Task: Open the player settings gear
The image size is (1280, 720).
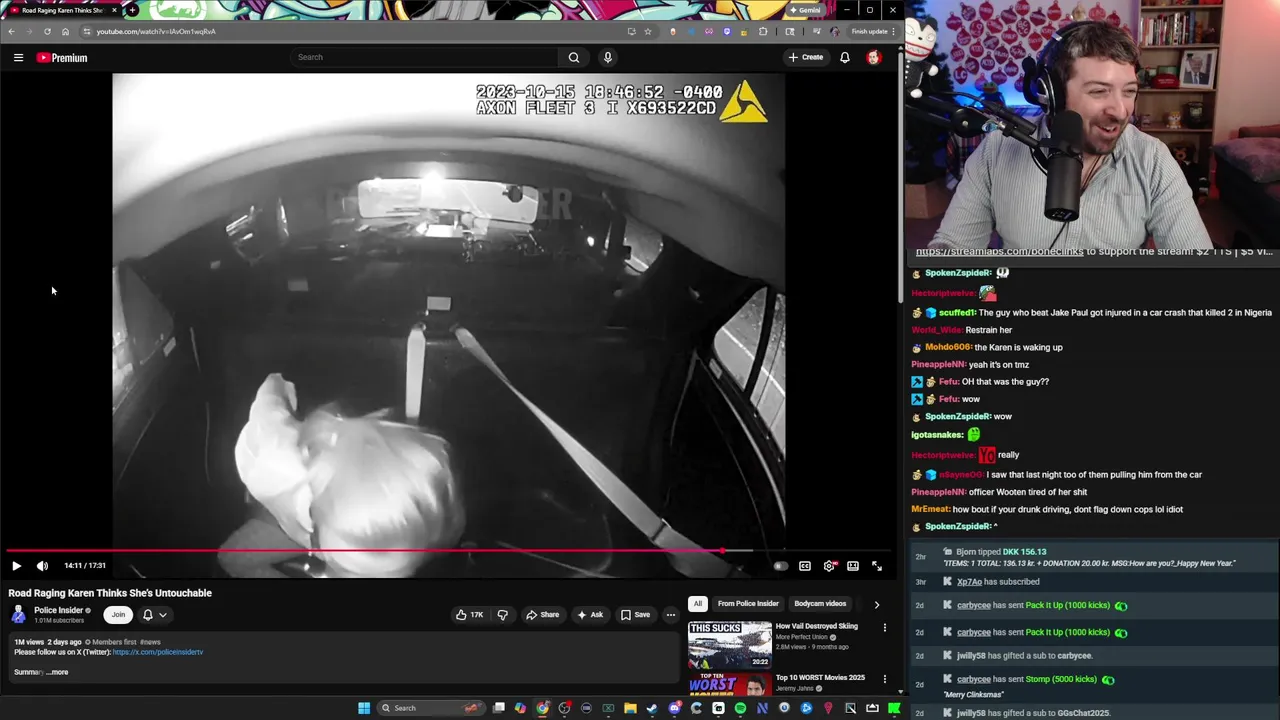Action: tap(829, 566)
